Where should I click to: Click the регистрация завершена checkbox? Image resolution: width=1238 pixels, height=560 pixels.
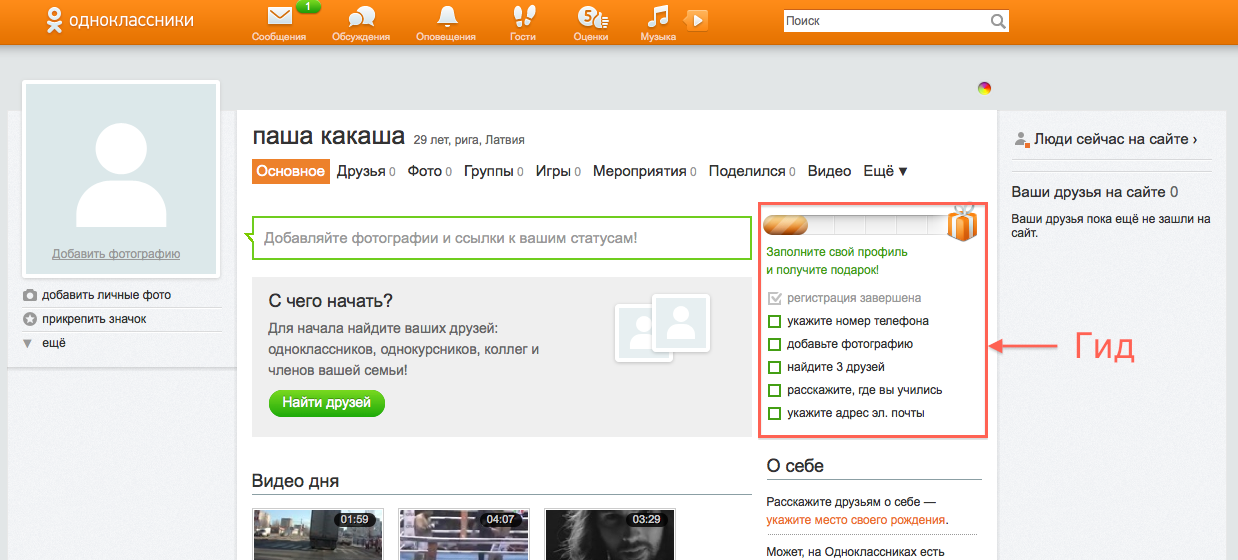coord(774,298)
